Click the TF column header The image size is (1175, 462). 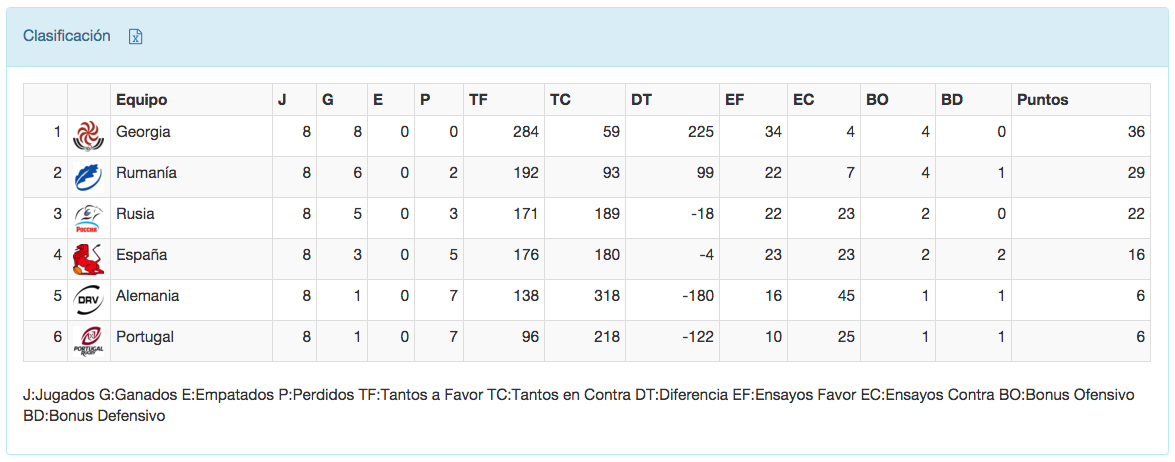click(x=479, y=100)
